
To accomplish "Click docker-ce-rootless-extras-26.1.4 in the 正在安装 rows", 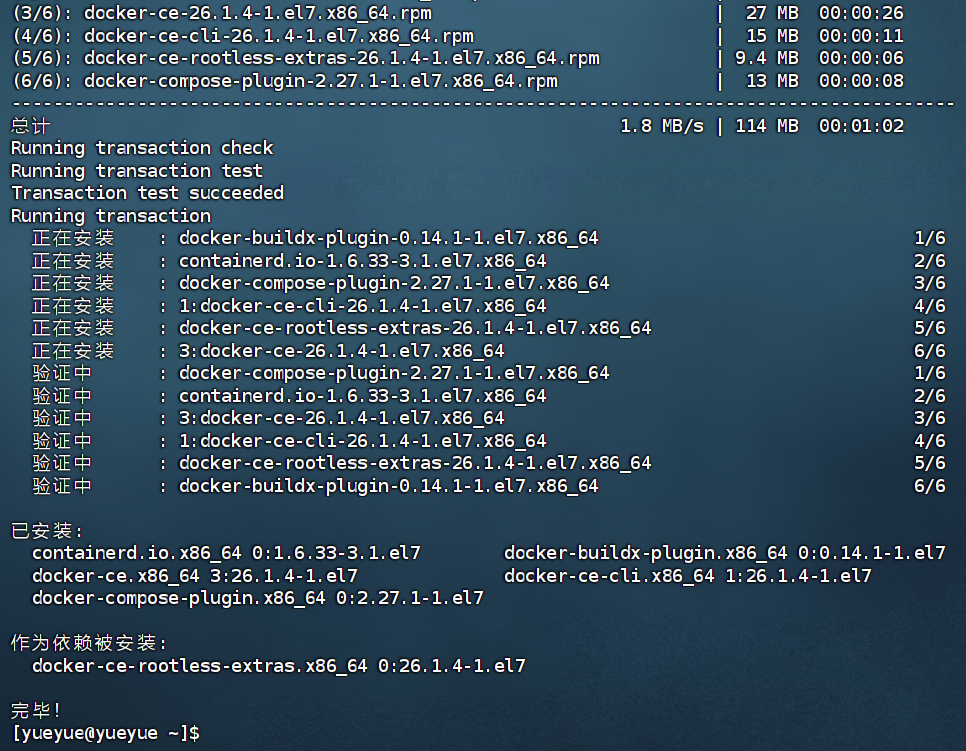I will tap(415, 328).
